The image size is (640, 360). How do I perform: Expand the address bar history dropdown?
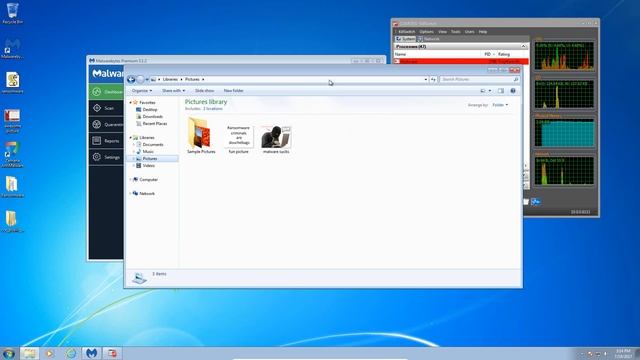[x=426, y=79]
